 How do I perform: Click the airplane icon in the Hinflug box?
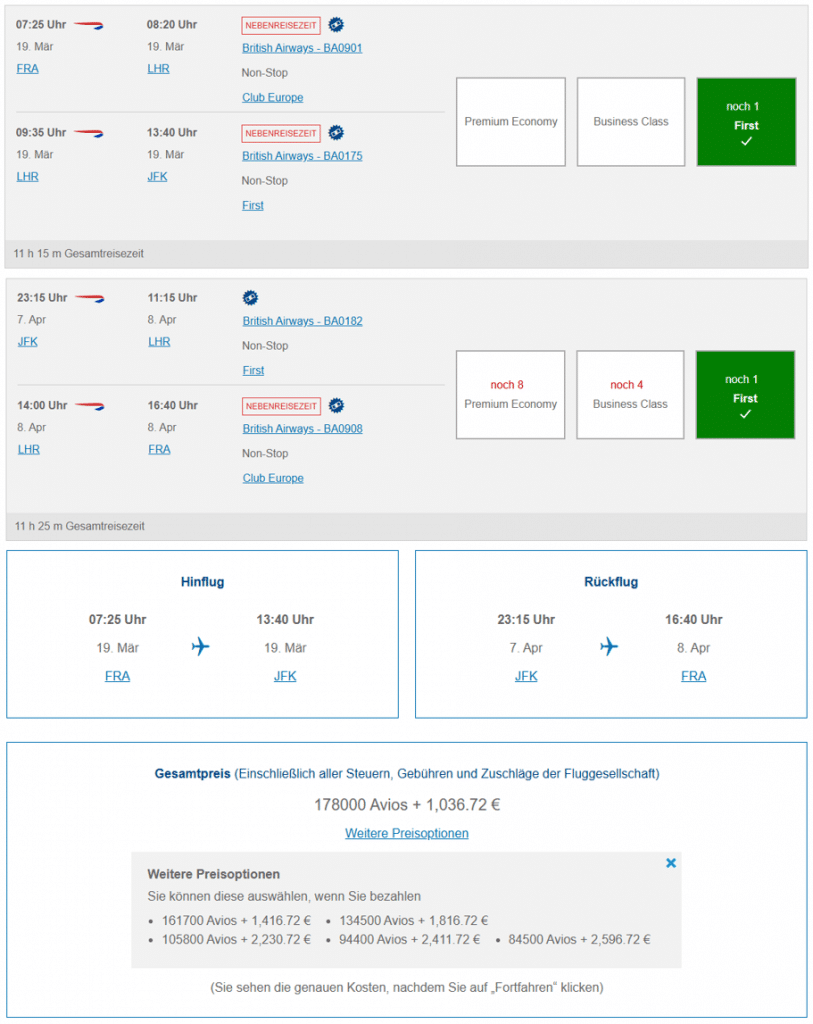[200, 646]
